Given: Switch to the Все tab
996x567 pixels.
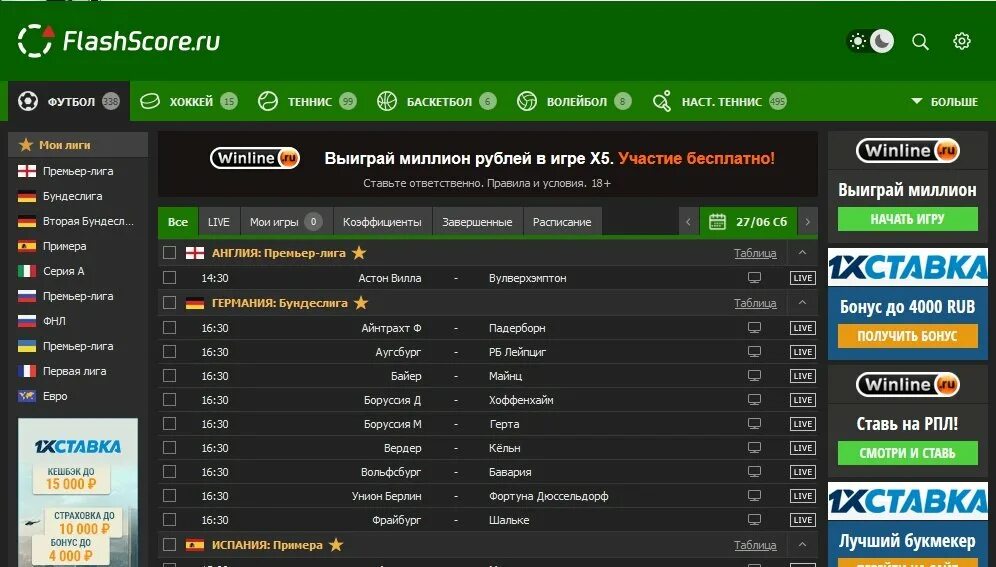Looking at the screenshot, I should point(178,222).
